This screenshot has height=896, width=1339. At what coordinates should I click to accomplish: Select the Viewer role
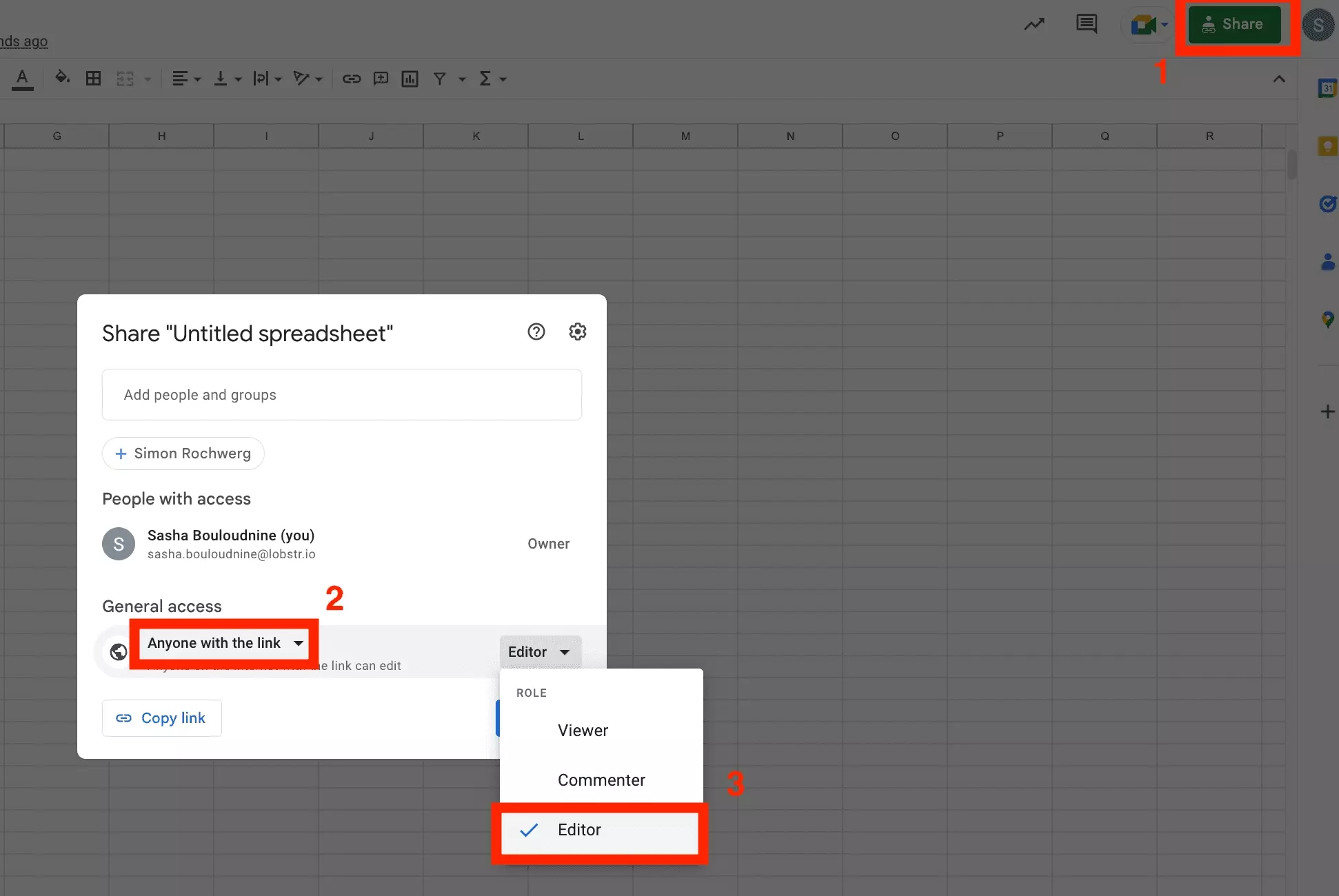[583, 731]
